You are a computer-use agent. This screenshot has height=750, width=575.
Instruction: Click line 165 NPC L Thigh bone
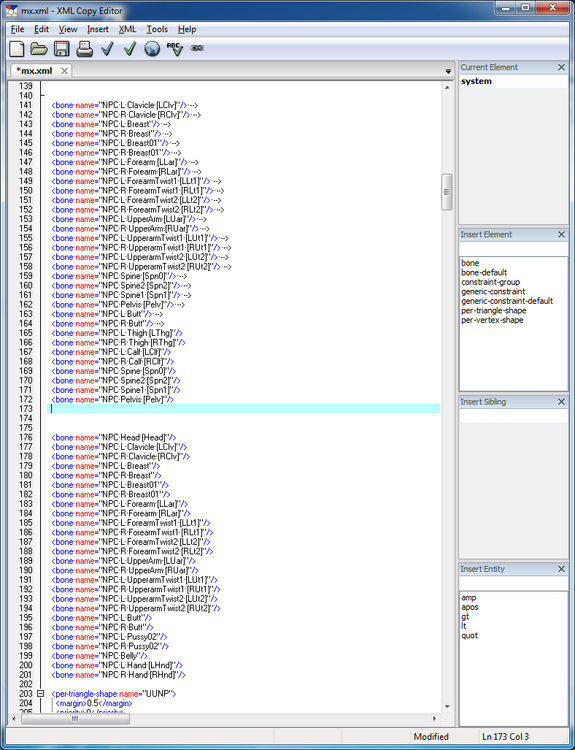(x=117, y=333)
